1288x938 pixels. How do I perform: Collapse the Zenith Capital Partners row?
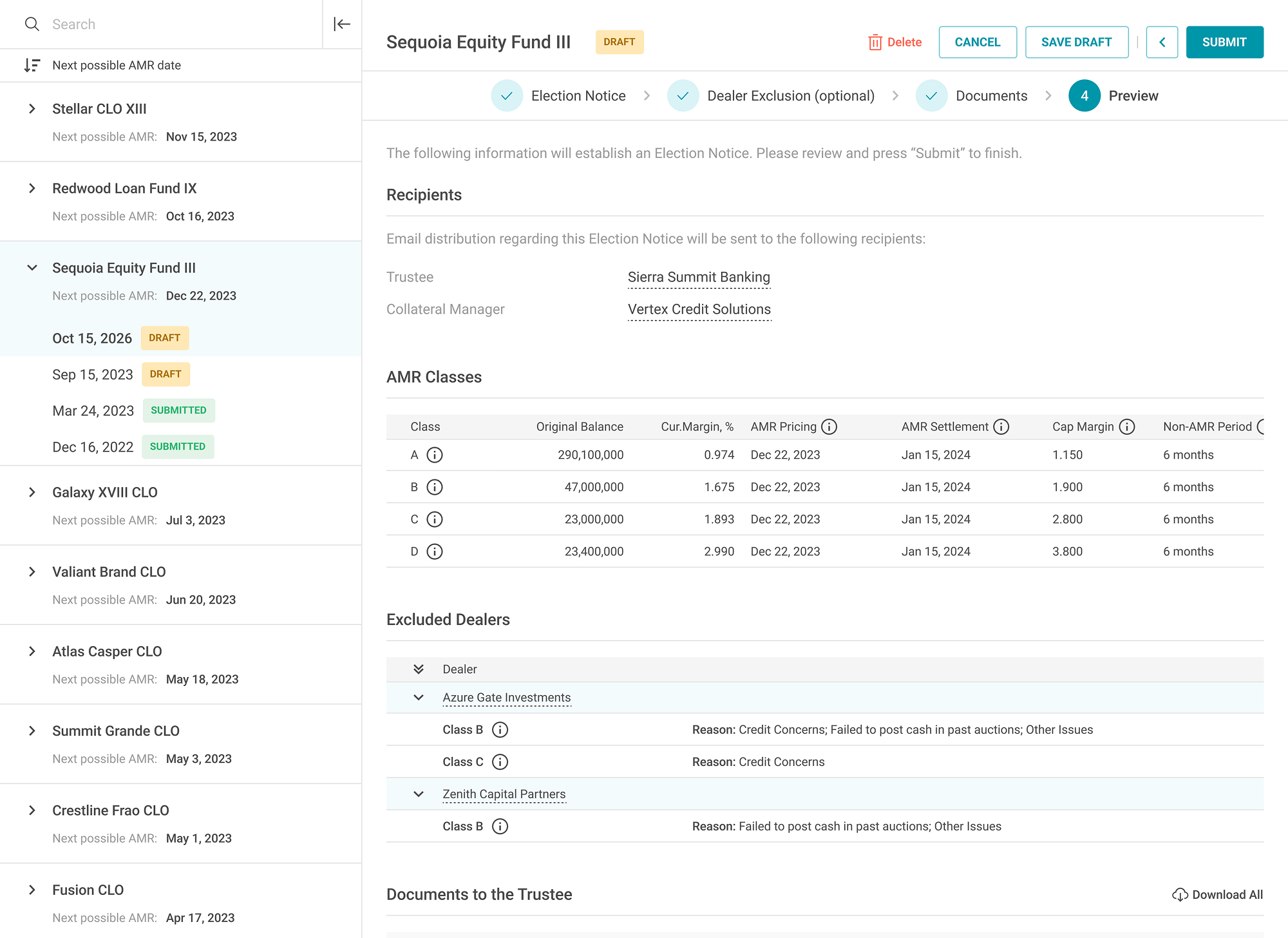[419, 794]
